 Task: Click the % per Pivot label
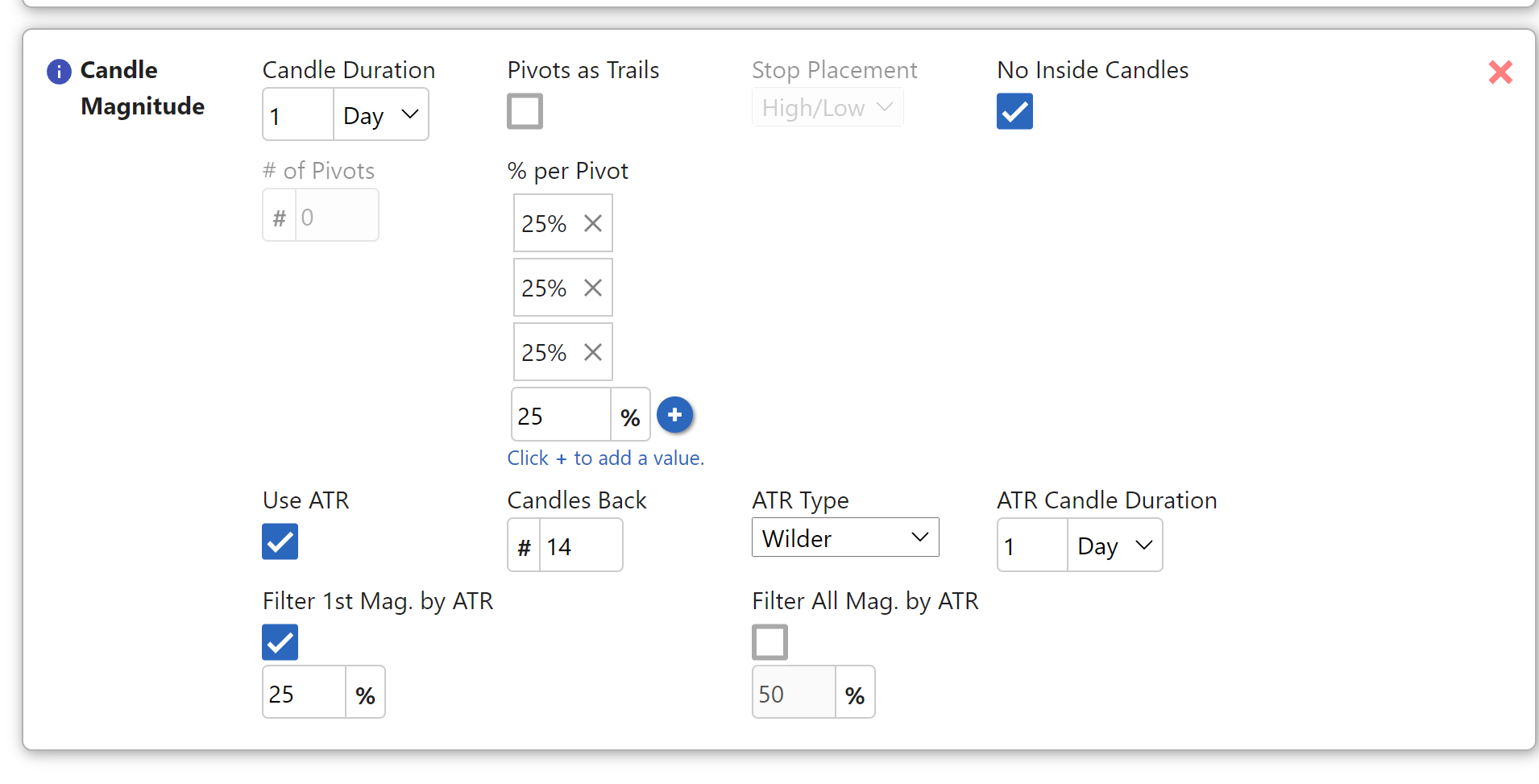(x=568, y=171)
